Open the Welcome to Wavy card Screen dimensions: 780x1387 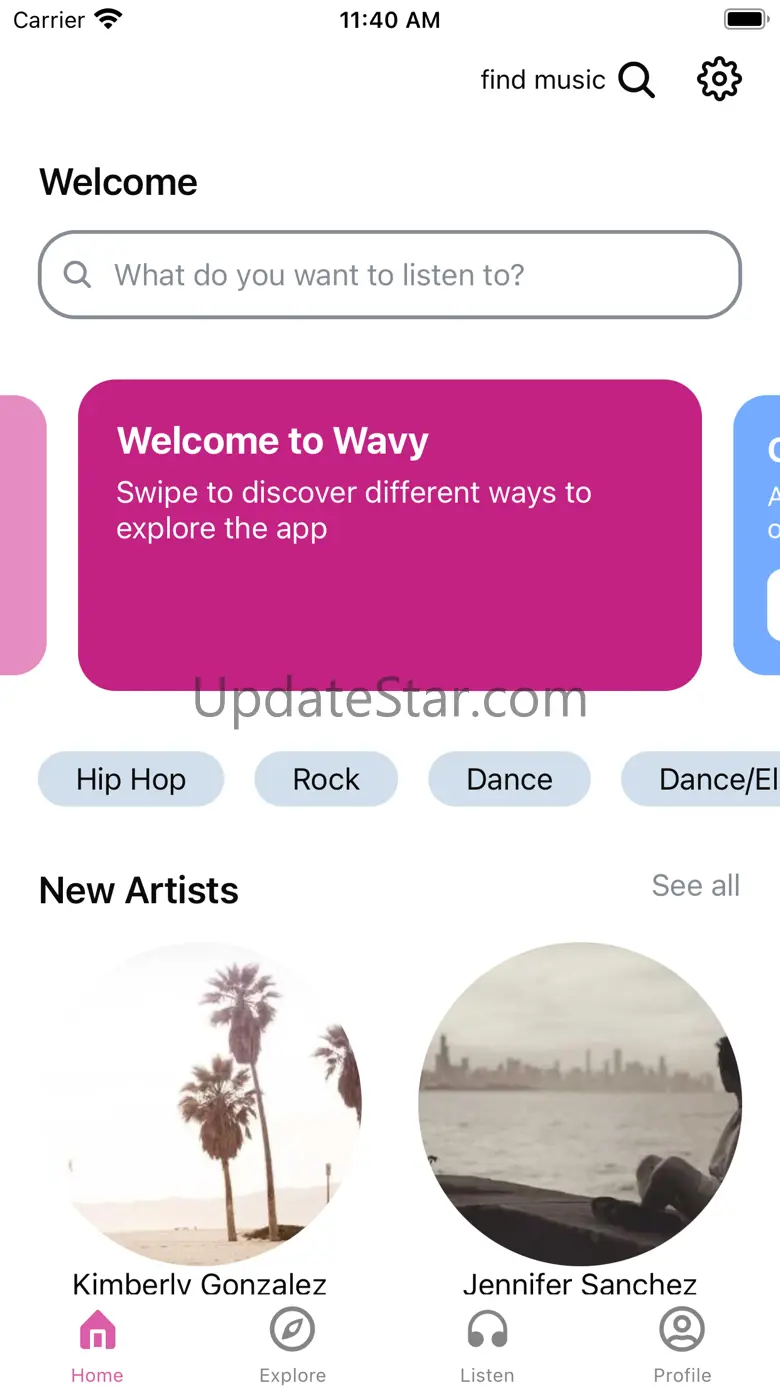pyautogui.click(x=390, y=535)
